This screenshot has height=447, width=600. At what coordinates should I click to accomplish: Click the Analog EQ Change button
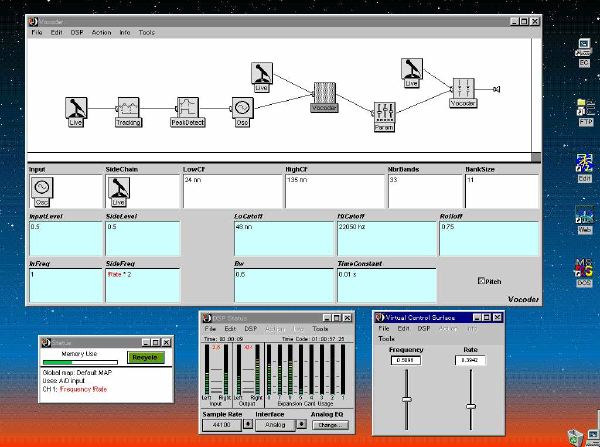pyautogui.click(x=328, y=425)
